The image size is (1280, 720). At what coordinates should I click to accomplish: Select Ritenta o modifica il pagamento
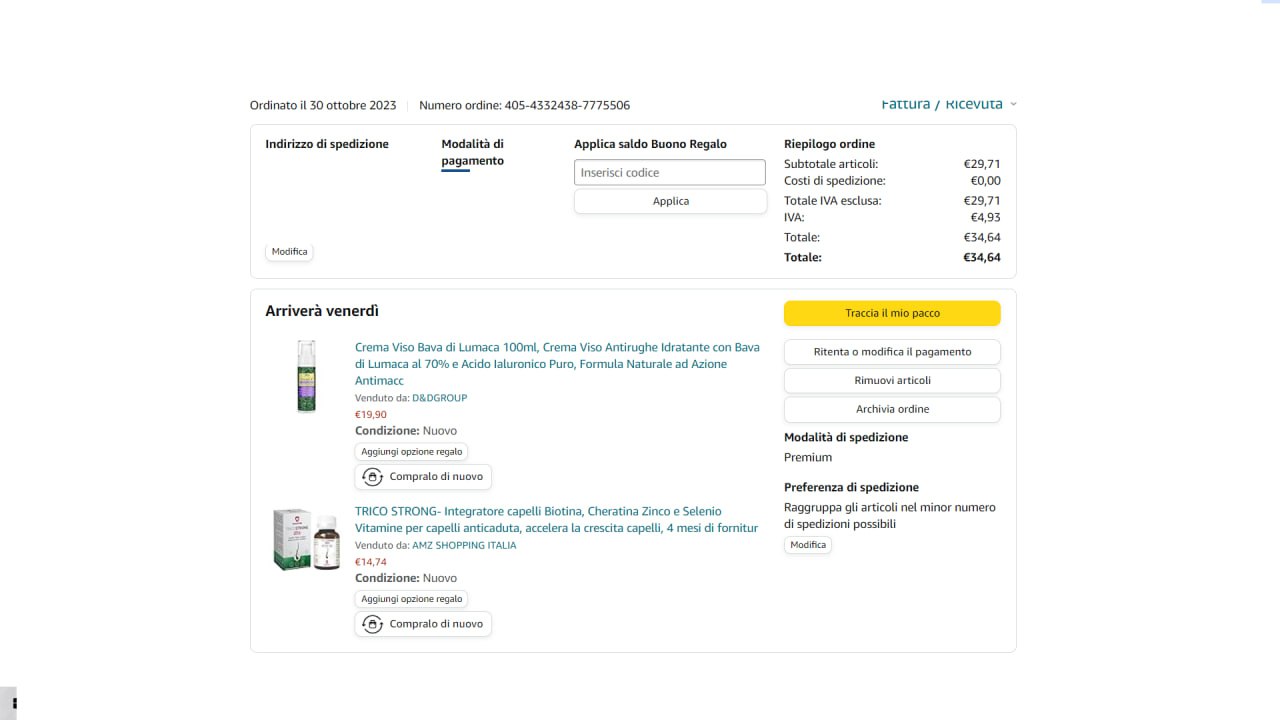tap(892, 352)
